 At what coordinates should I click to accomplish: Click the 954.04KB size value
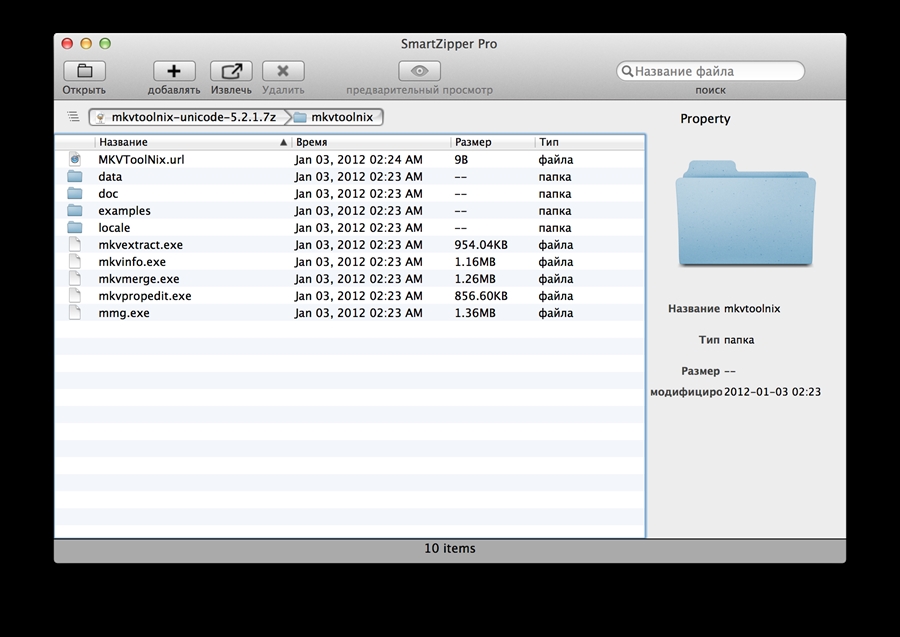pos(481,244)
